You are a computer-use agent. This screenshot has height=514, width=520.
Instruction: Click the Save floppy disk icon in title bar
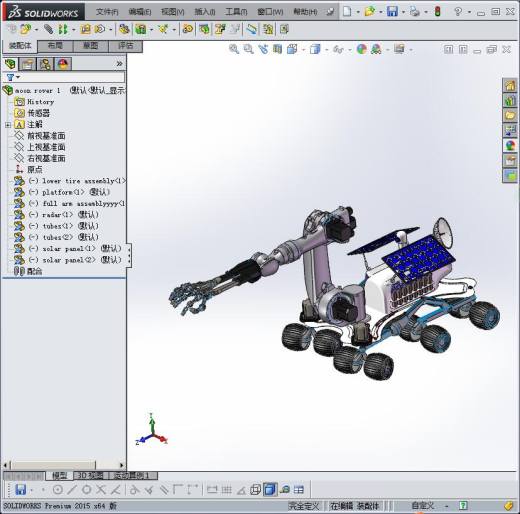(392, 12)
